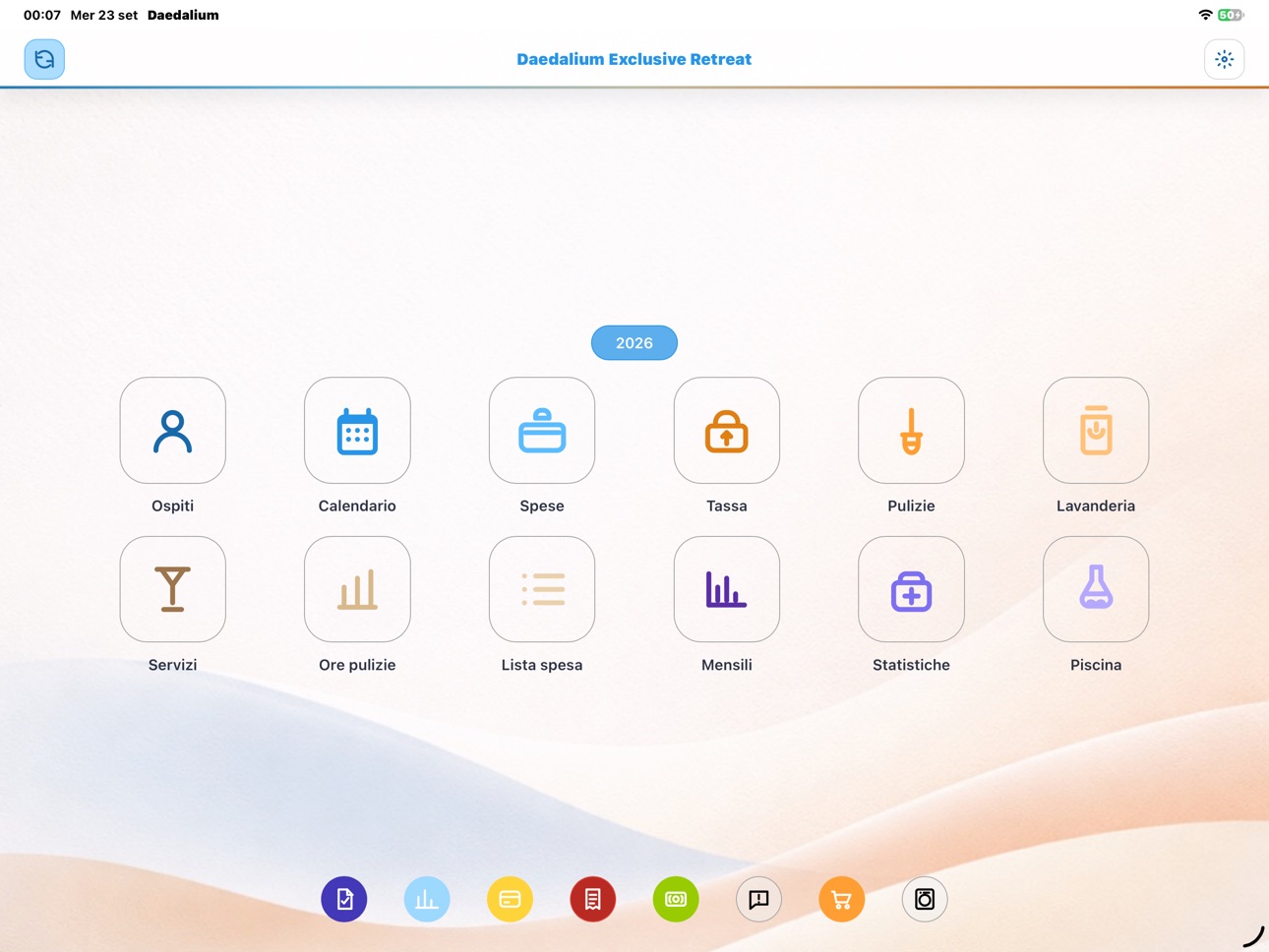
Task: Select the 2026 year pill
Action: click(x=634, y=342)
